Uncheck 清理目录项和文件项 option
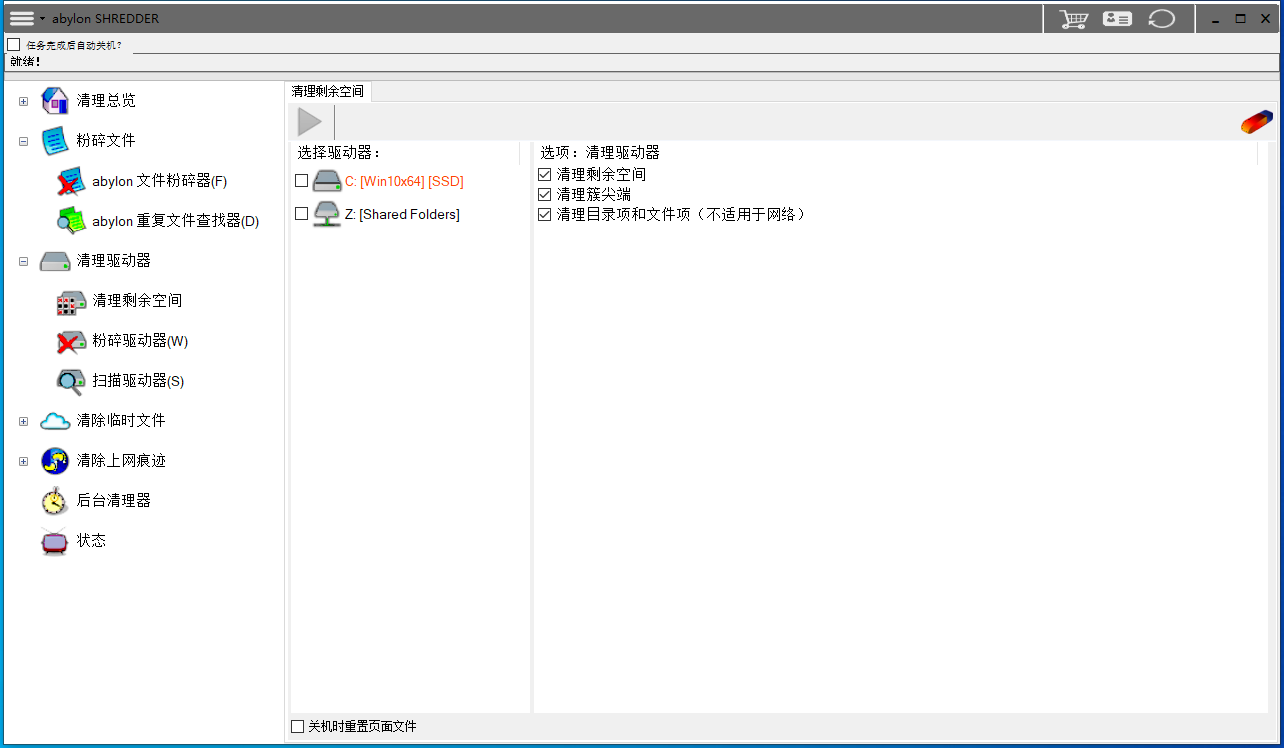 (545, 214)
